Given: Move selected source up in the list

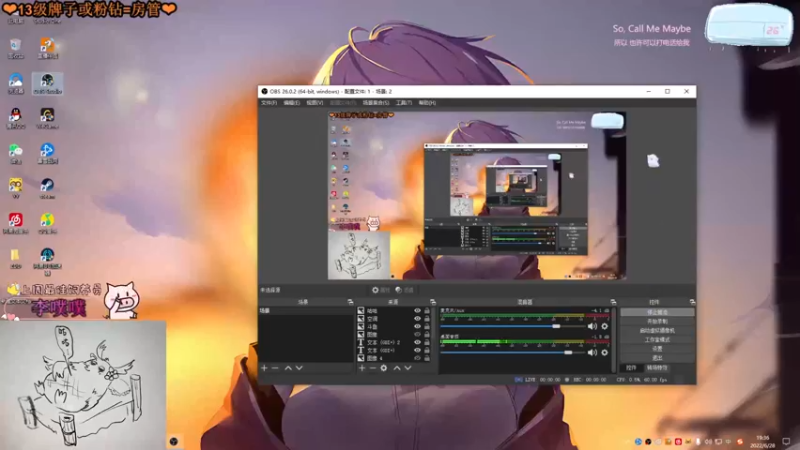Looking at the screenshot, I should point(397,368).
